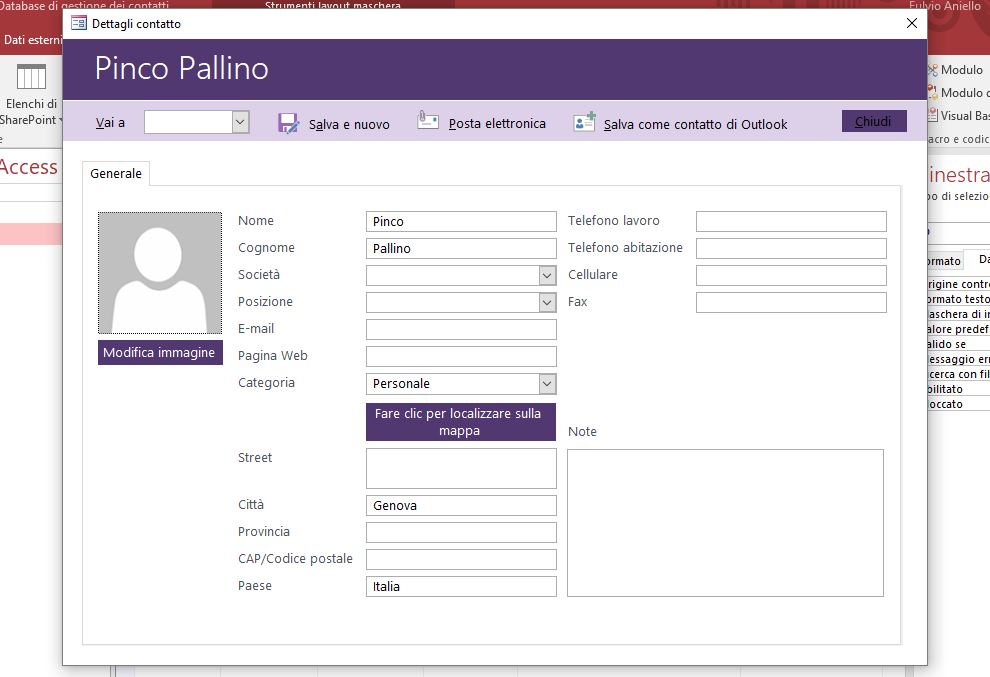The height and width of the screenshot is (677, 990).
Task: Open the Categoria dropdown showing Personale
Action: (x=547, y=383)
